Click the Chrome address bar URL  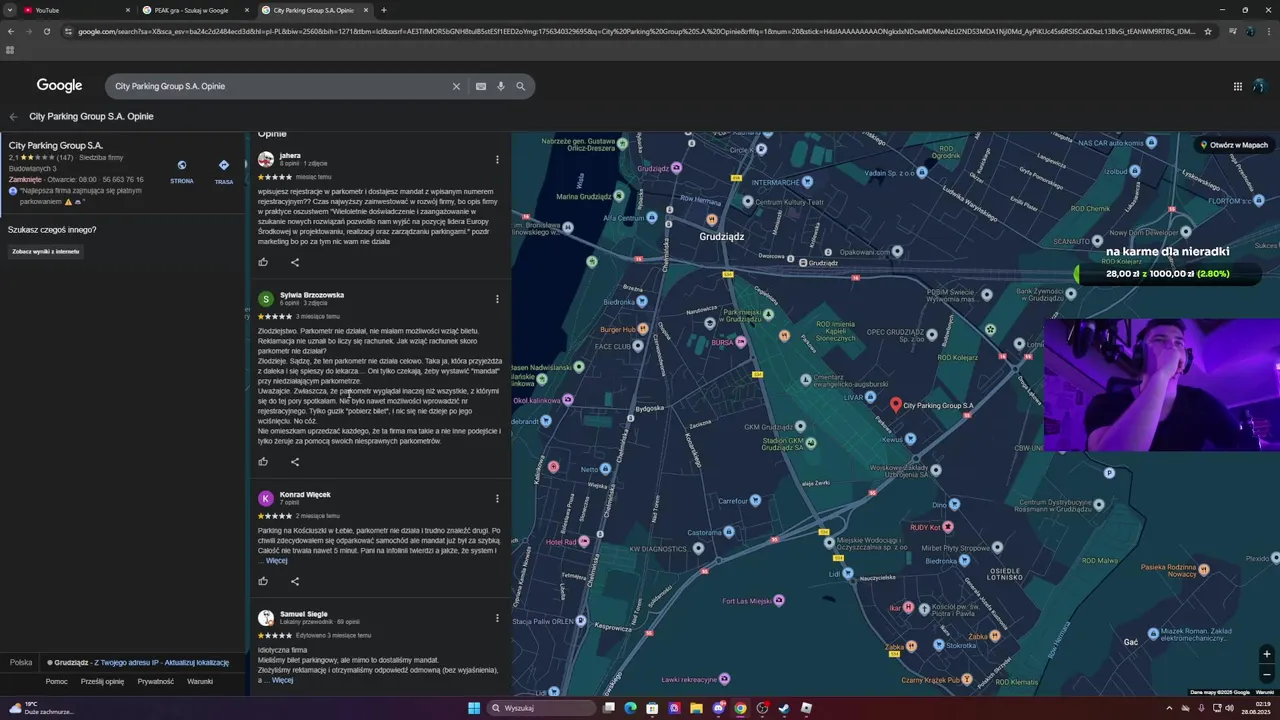point(635,31)
